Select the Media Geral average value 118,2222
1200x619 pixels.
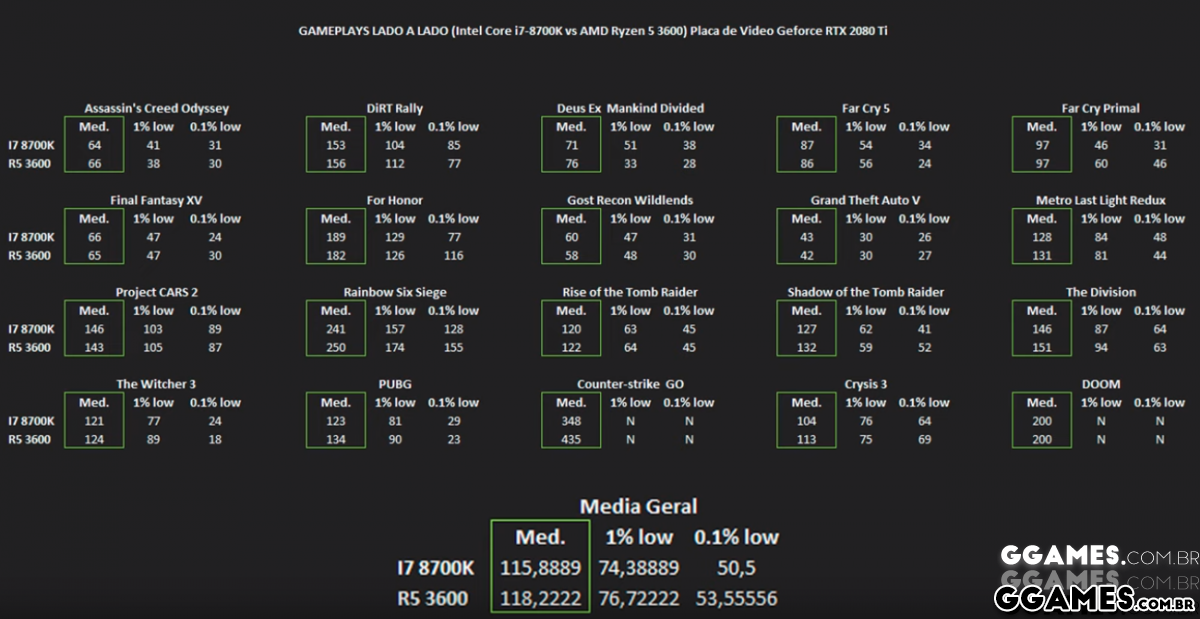(539, 598)
